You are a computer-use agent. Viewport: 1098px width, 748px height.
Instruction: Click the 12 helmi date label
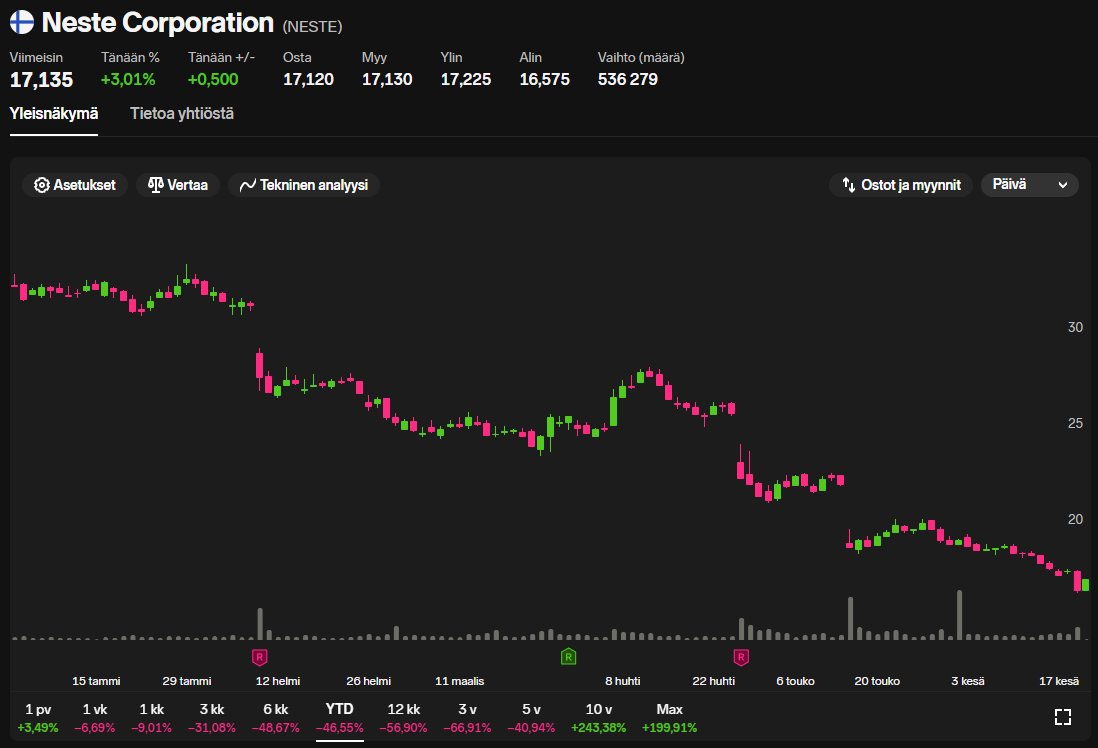pyautogui.click(x=278, y=681)
